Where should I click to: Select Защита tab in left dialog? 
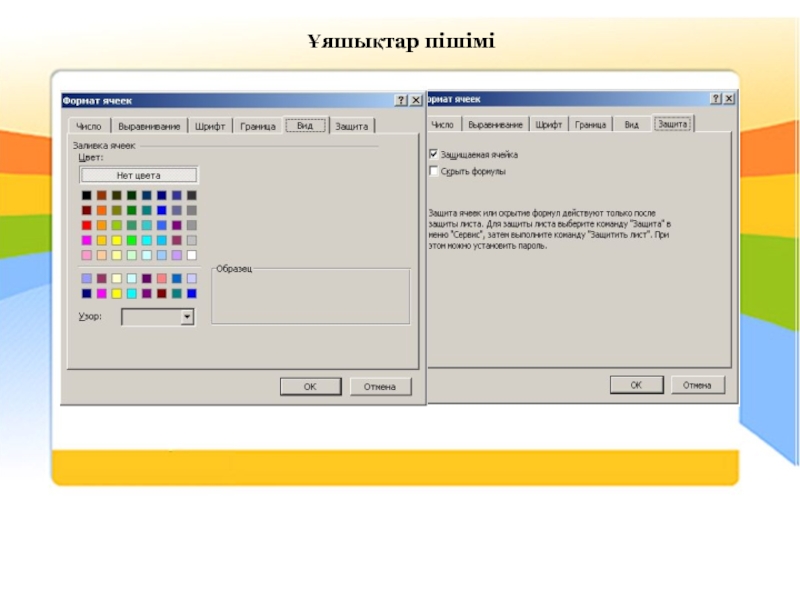click(352, 126)
